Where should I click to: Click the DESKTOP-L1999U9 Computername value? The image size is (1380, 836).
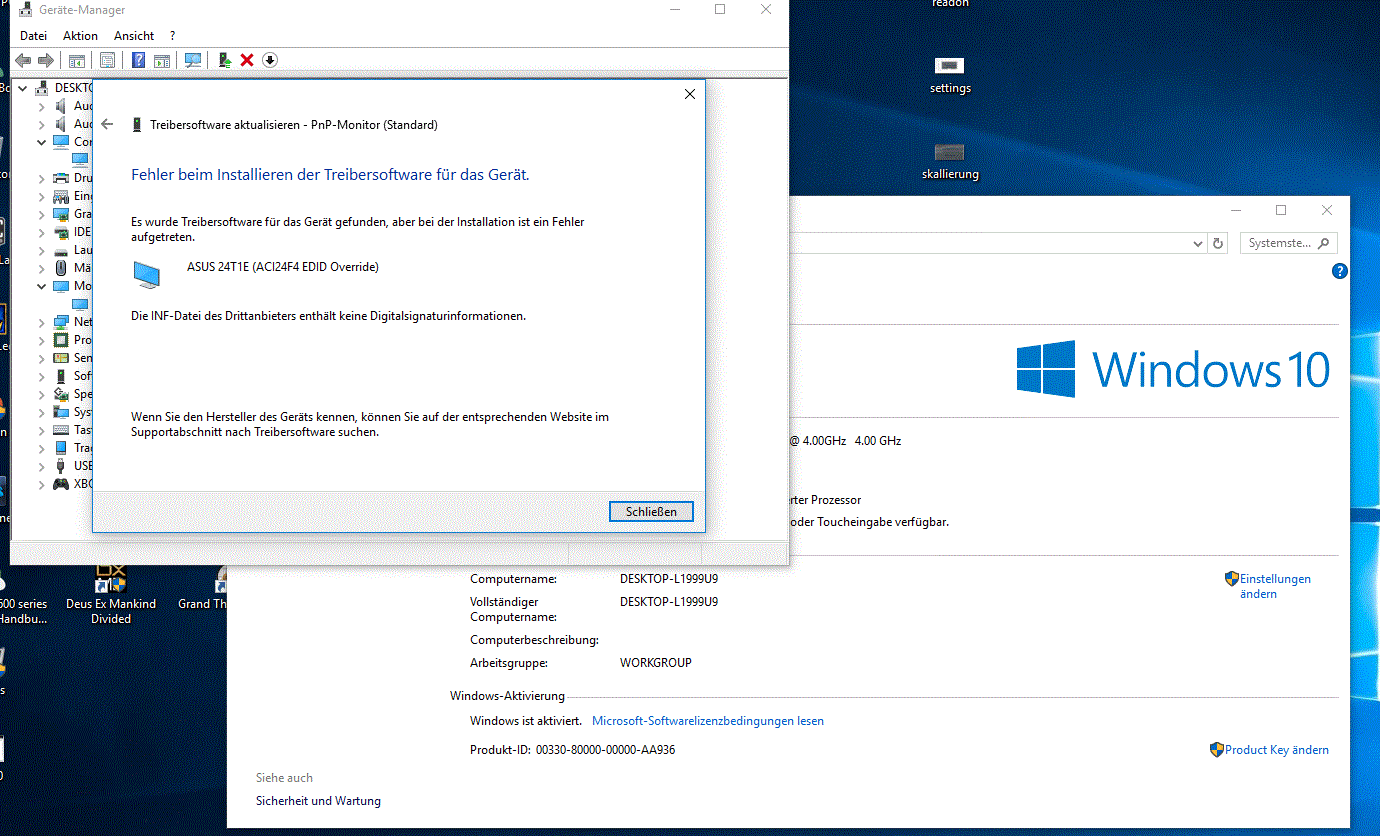[669, 579]
